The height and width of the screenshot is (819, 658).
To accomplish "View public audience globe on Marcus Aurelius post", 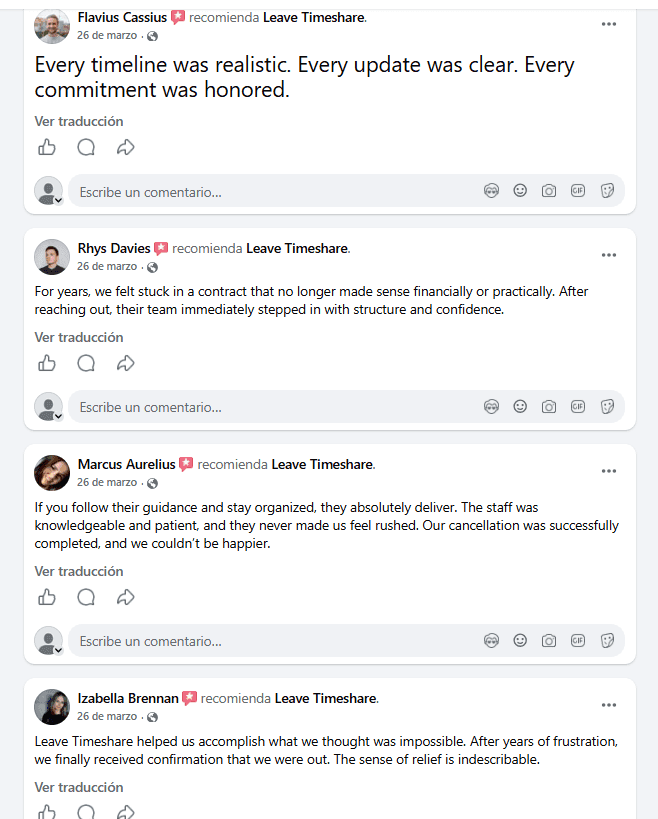I will tap(152, 483).
